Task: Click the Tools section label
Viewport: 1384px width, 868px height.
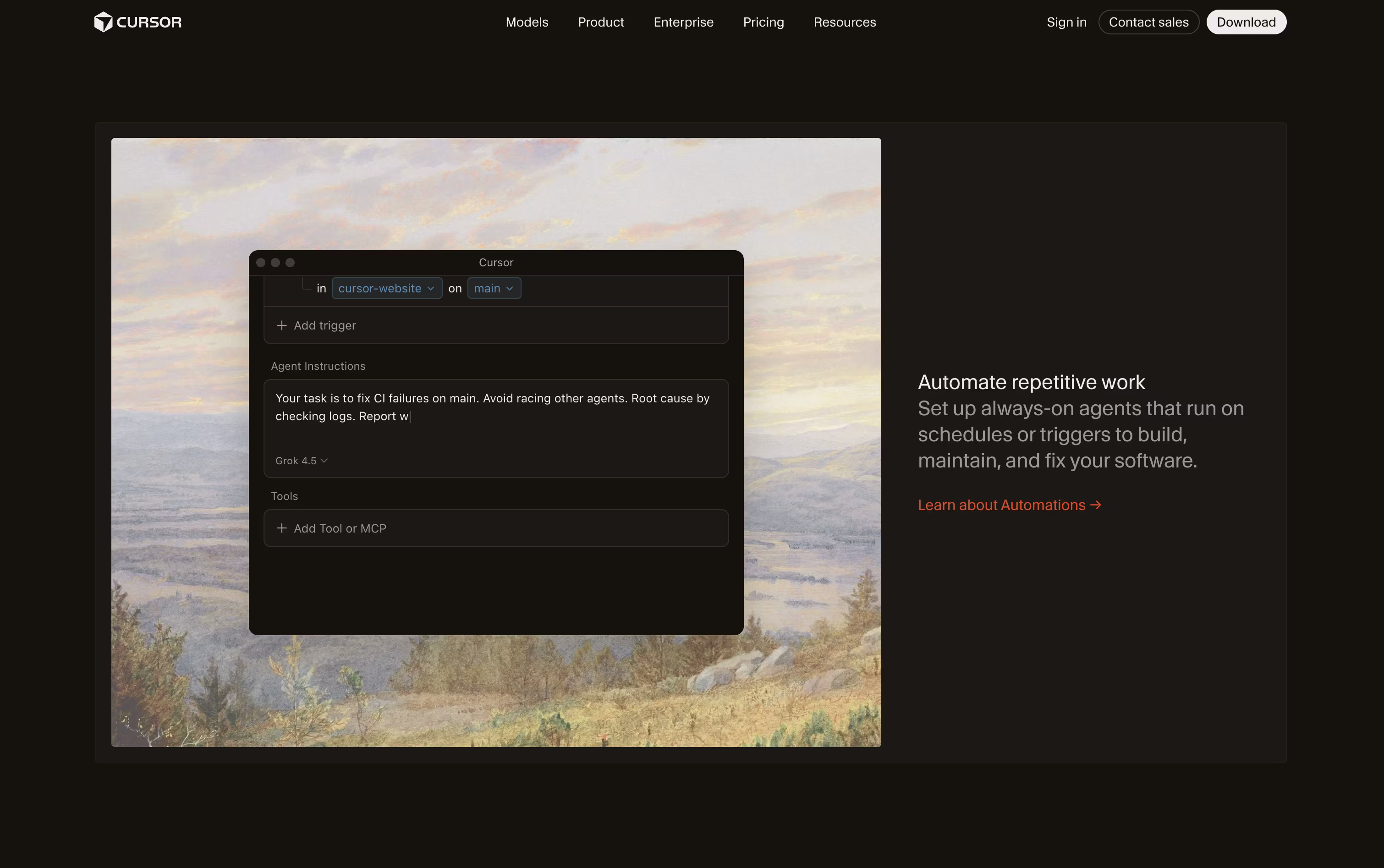Action: click(284, 496)
